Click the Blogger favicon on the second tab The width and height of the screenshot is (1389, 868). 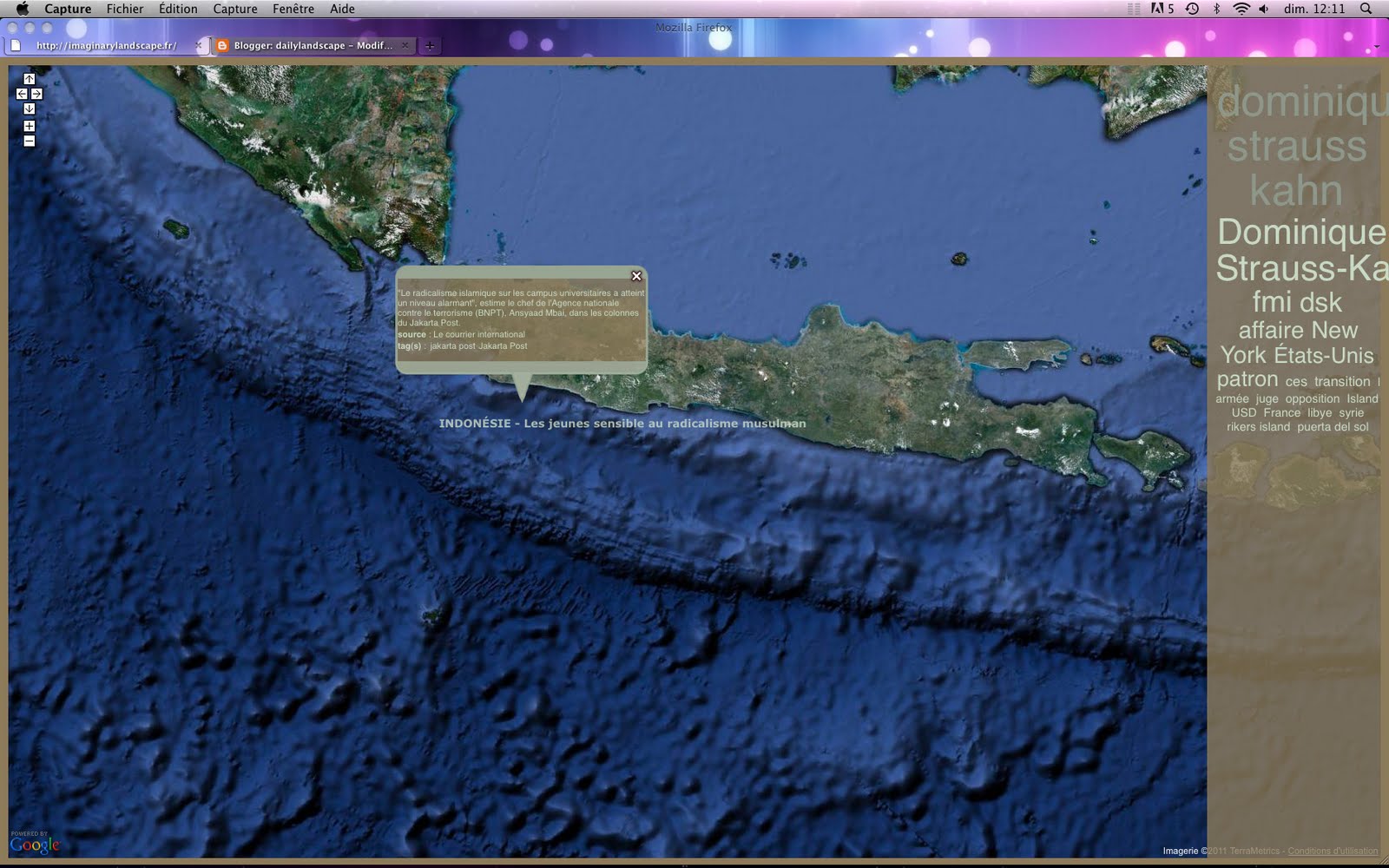(222, 45)
